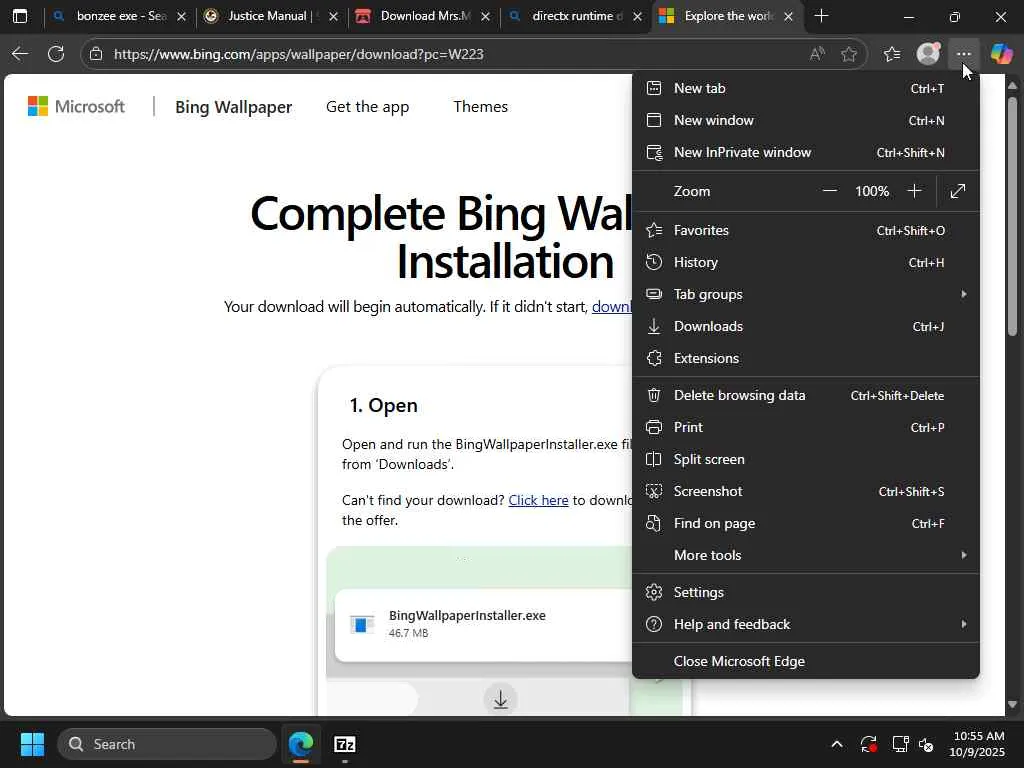This screenshot has width=1024, height=768.
Task: Open the user profile avatar
Action: 928,54
